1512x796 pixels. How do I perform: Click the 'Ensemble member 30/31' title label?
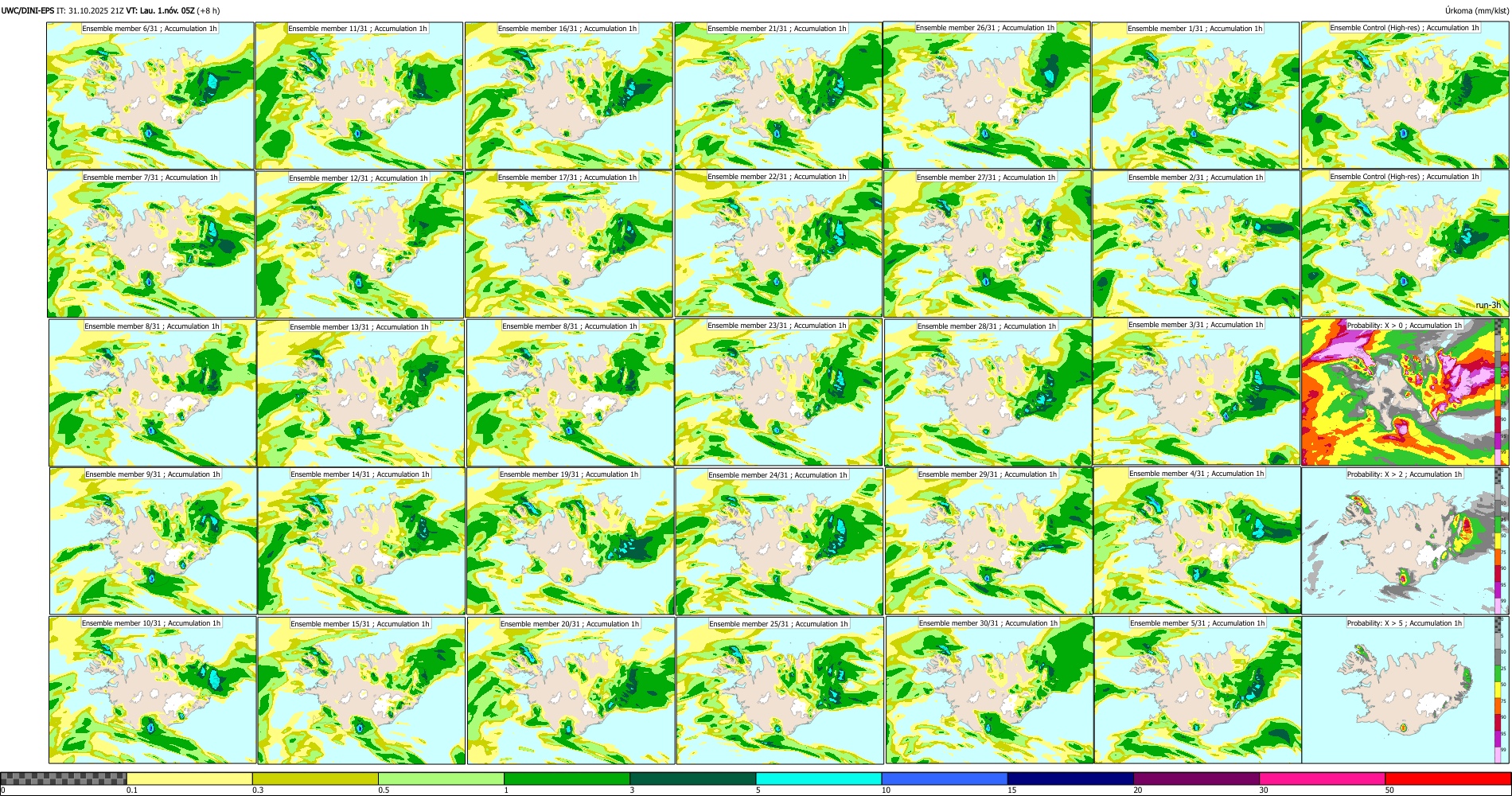point(988,623)
